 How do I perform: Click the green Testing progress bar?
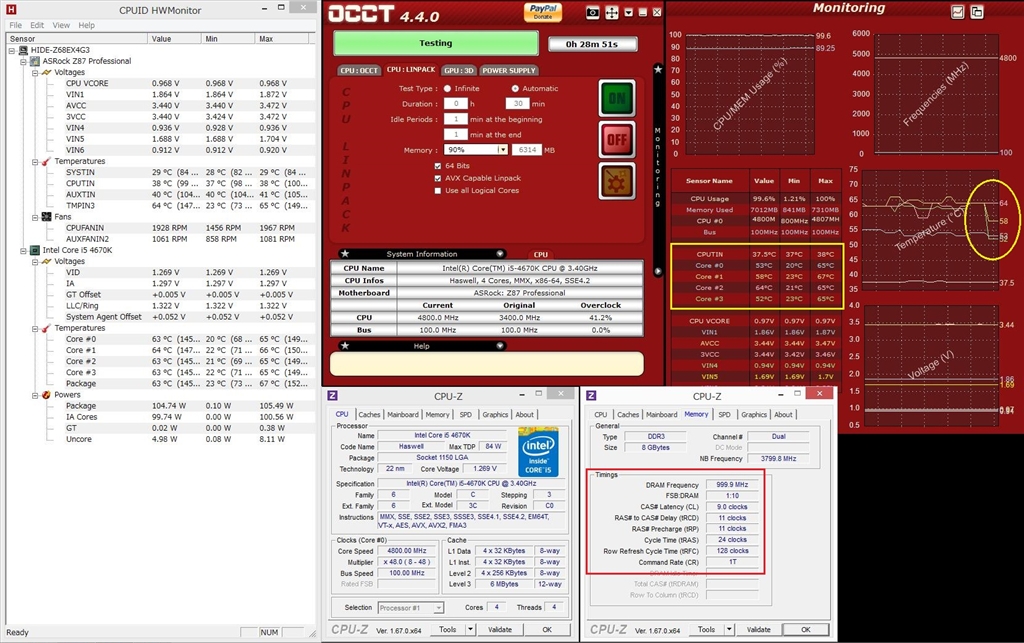coord(436,43)
